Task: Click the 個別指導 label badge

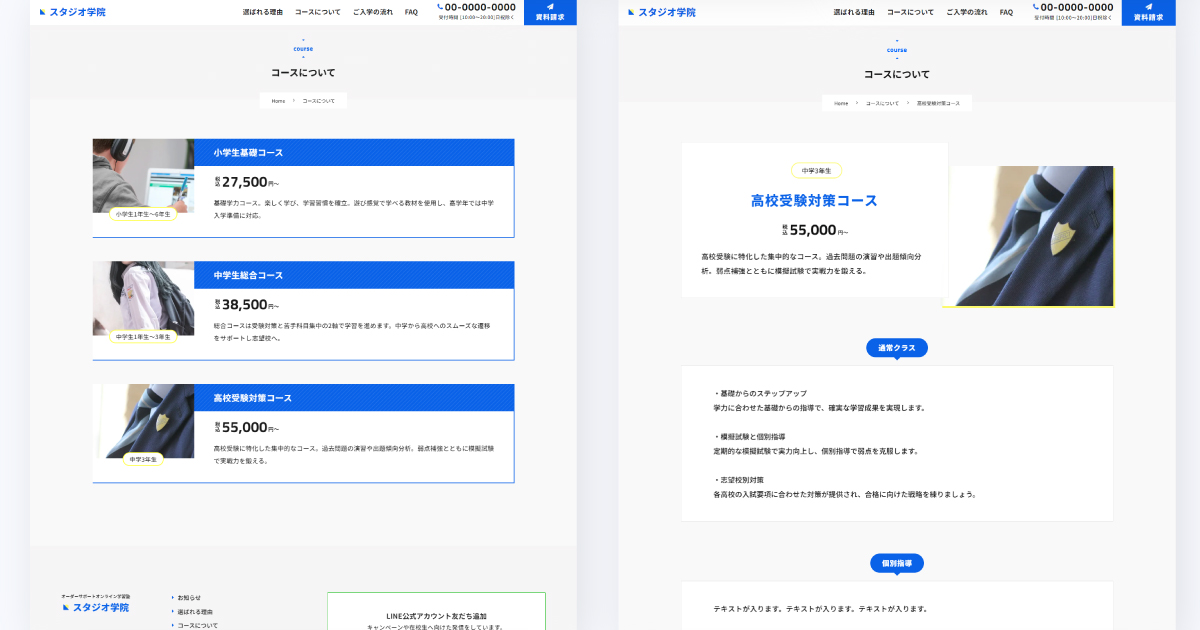Action: coord(897,563)
